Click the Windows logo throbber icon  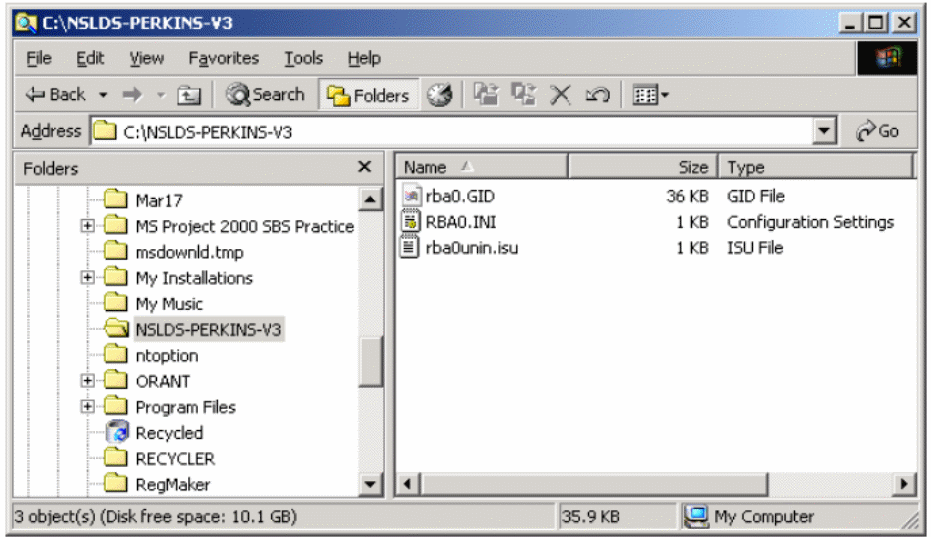(887, 58)
